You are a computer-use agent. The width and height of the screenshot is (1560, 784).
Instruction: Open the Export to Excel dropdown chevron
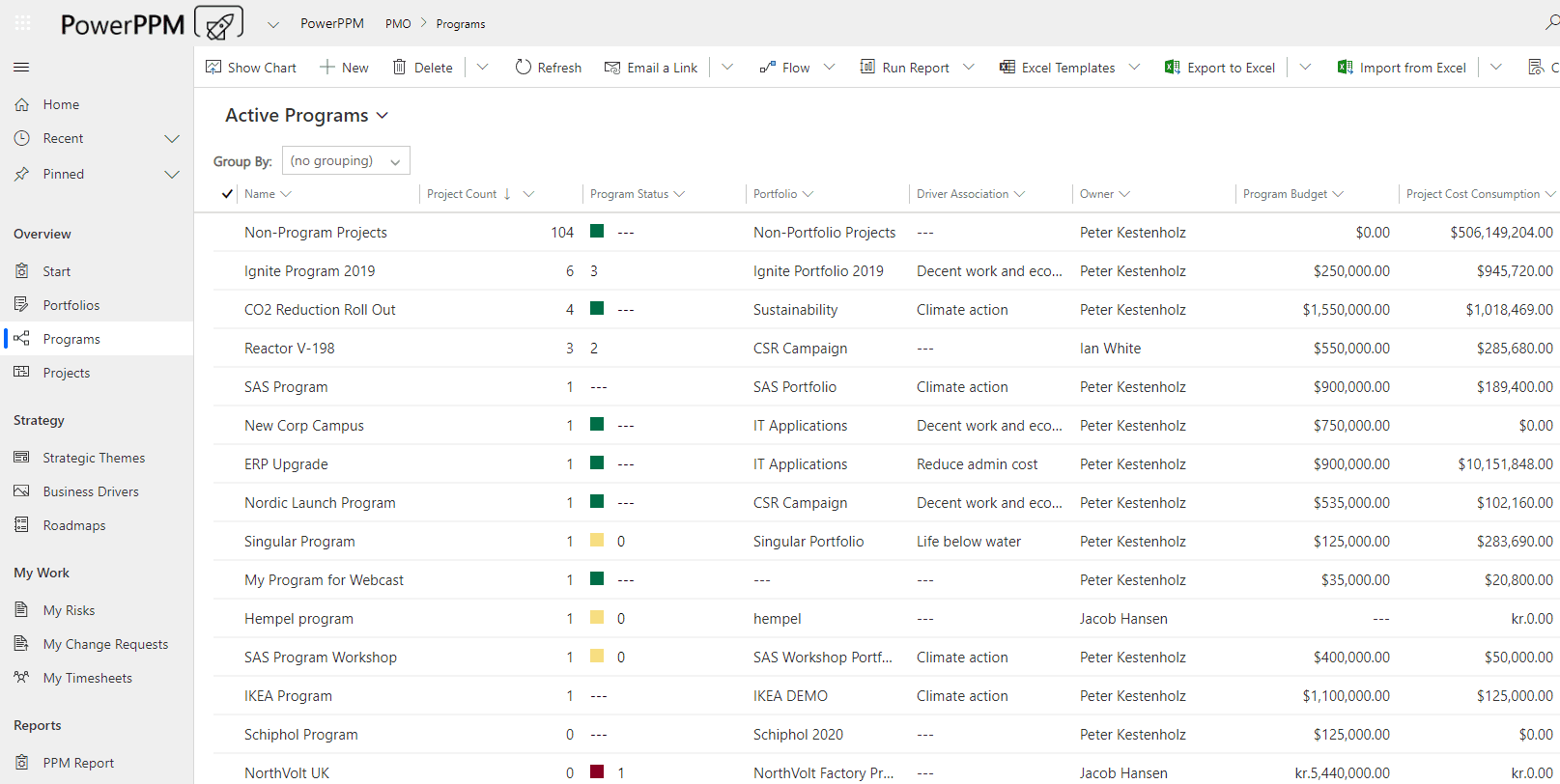tap(1305, 68)
